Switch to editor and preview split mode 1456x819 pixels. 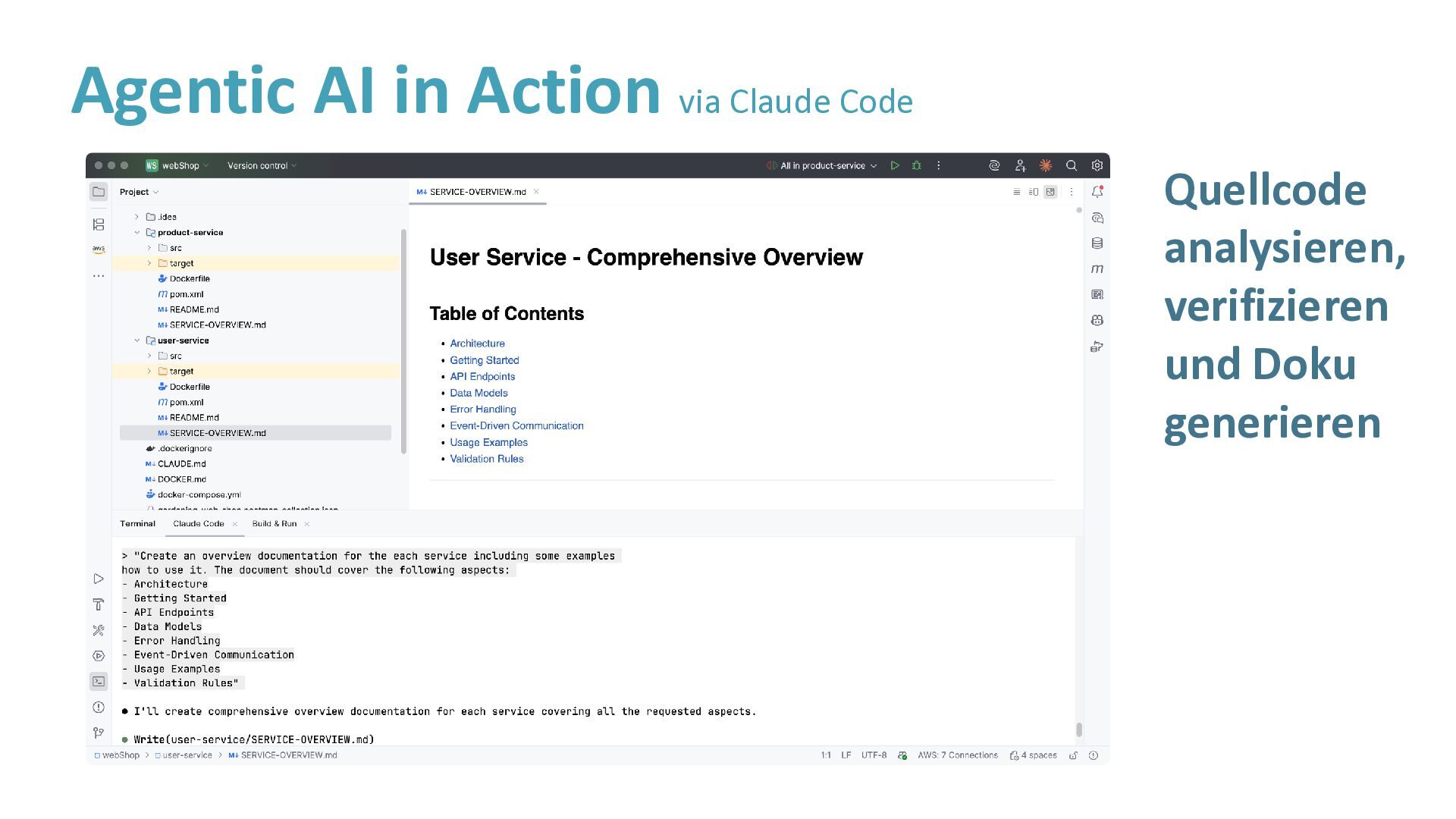pos(1033,192)
